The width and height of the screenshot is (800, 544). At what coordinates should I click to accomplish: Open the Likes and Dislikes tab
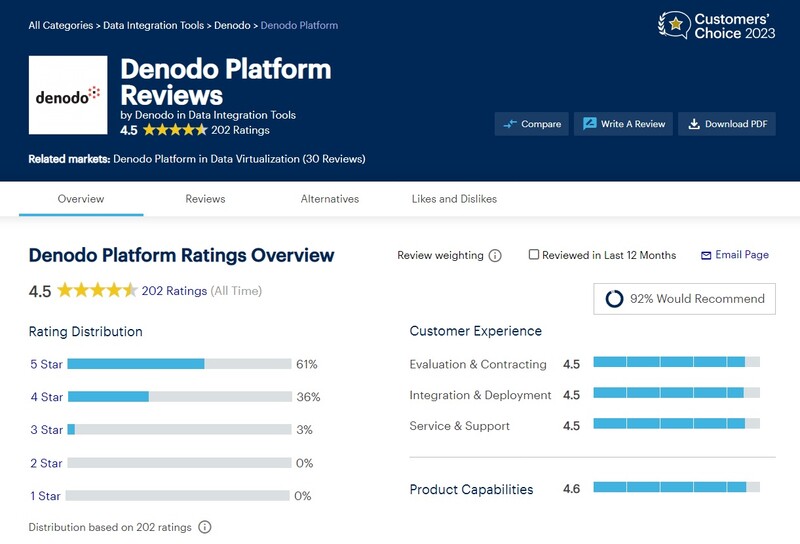(x=454, y=199)
